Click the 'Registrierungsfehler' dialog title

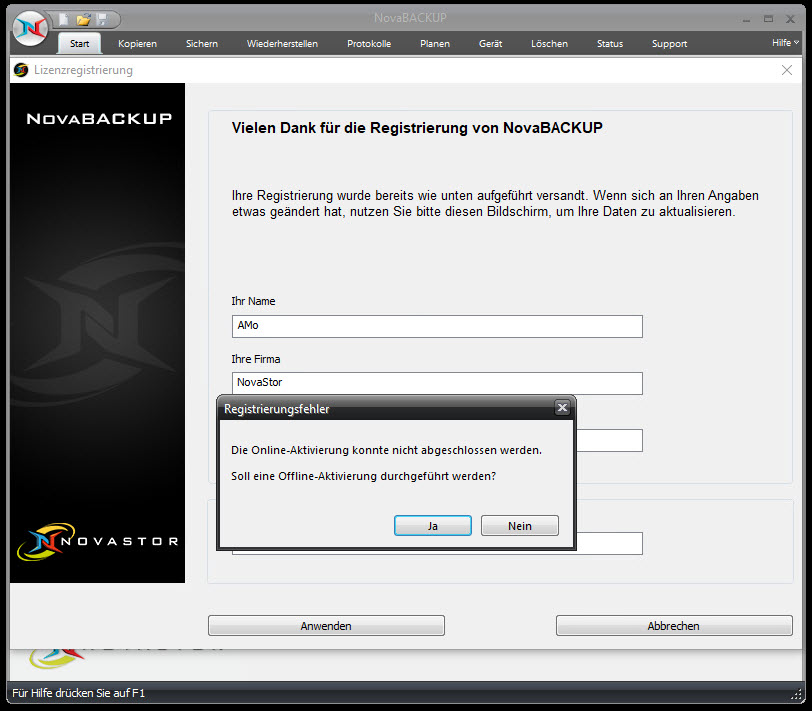tap(277, 409)
